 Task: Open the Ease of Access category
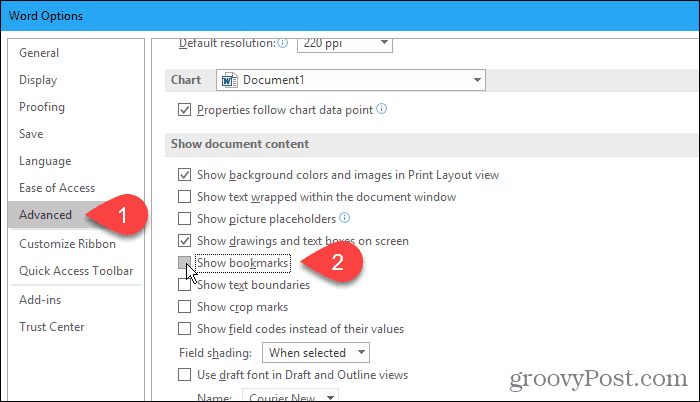[x=57, y=188]
